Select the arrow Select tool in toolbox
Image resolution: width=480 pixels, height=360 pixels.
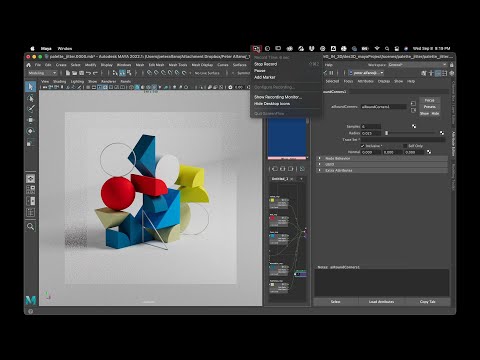pos(30,87)
